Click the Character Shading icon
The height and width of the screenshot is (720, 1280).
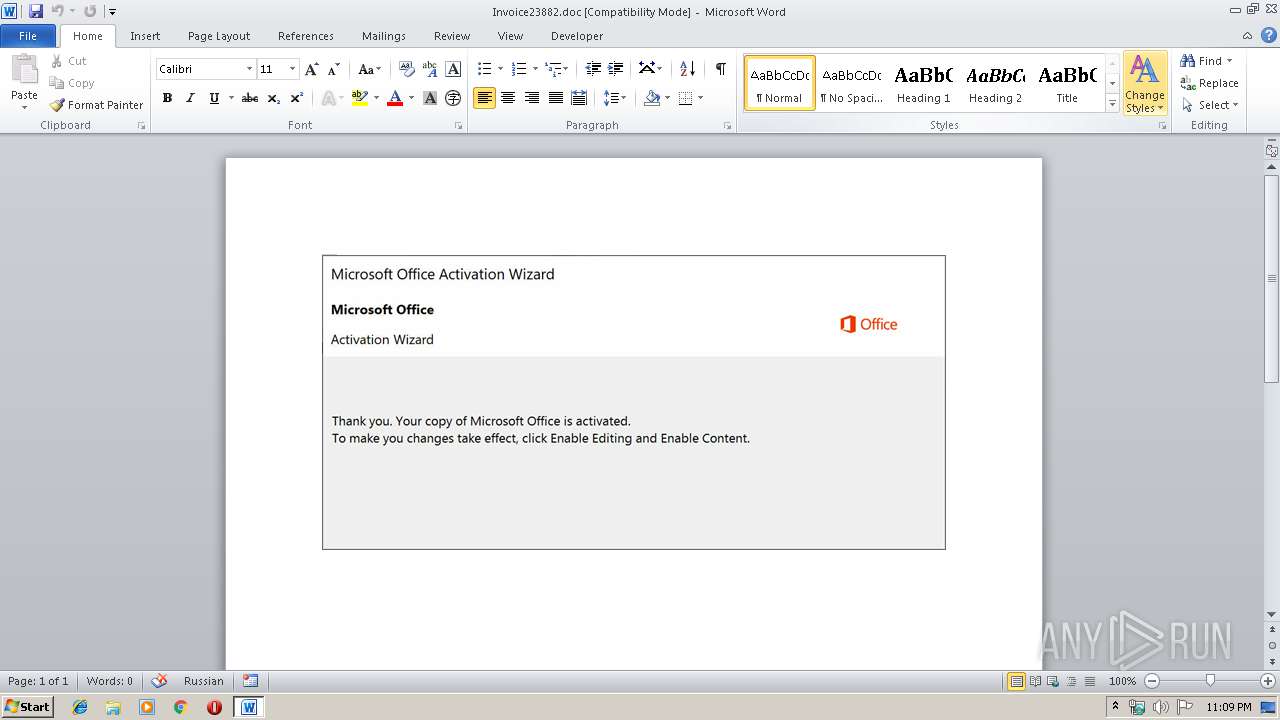coord(430,98)
